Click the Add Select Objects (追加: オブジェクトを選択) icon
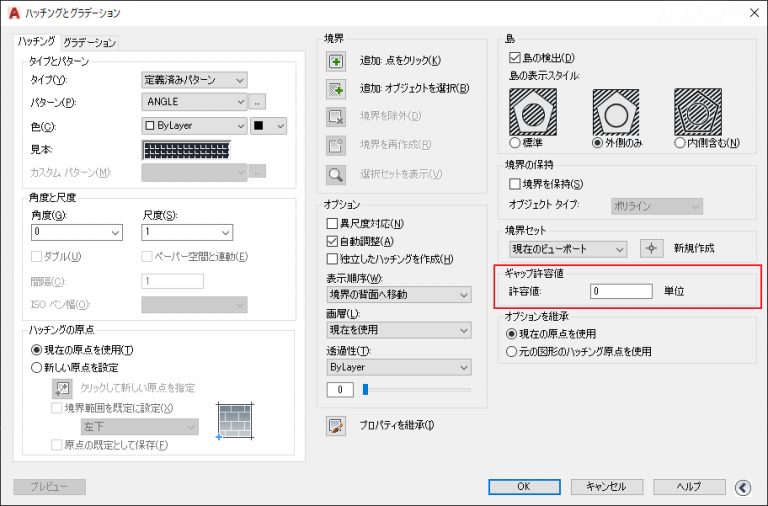 click(x=336, y=88)
